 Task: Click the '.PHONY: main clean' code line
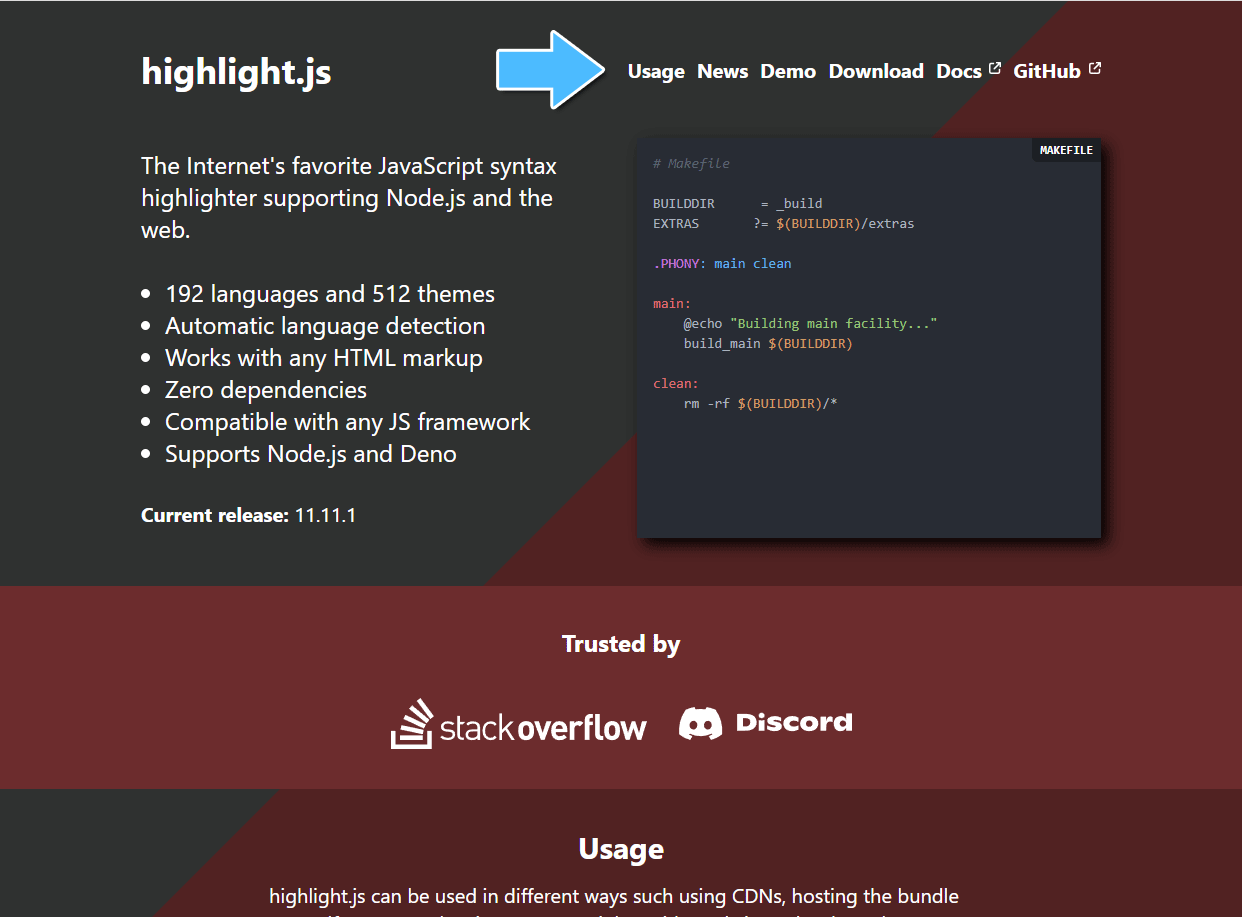pyautogui.click(x=722, y=263)
